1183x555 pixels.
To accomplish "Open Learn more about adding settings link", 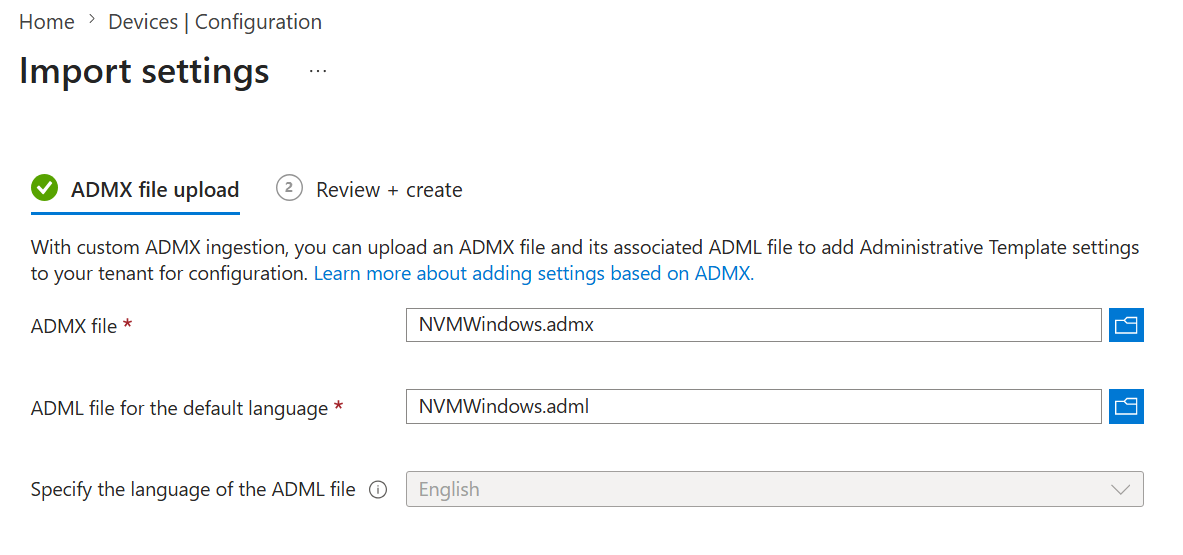I will [534, 274].
